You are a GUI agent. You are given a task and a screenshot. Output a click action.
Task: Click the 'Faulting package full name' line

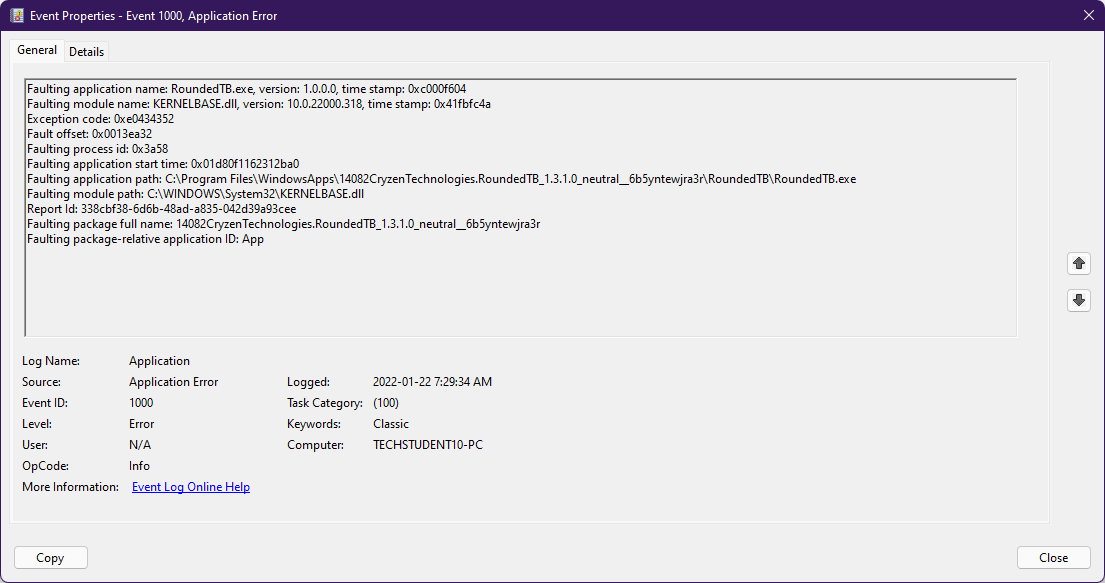point(283,224)
